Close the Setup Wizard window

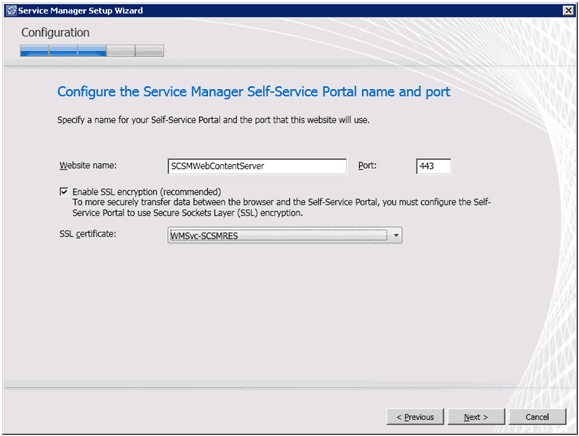(x=568, y=11)
